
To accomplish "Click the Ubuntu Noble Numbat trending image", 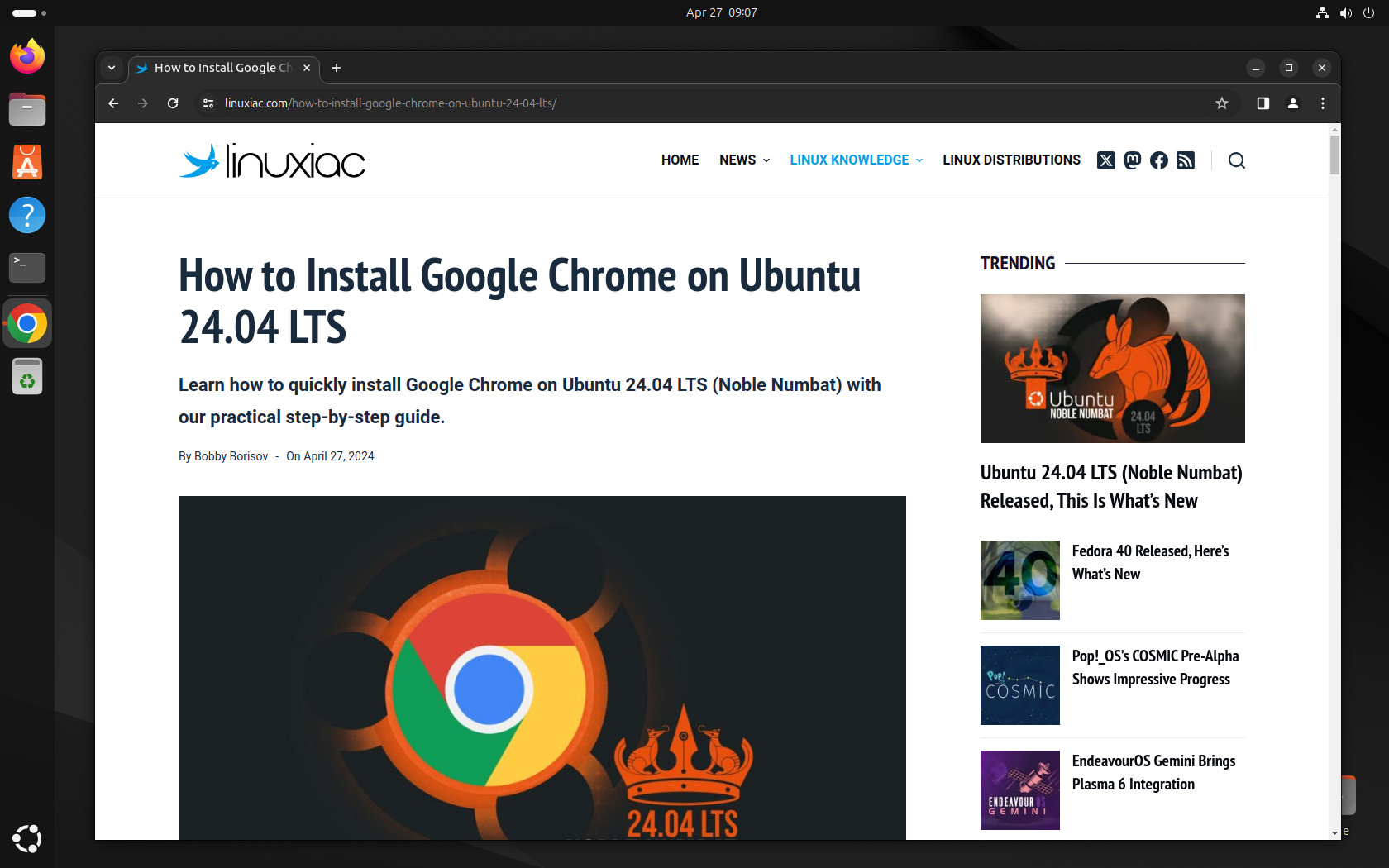I will [1113, 369].
